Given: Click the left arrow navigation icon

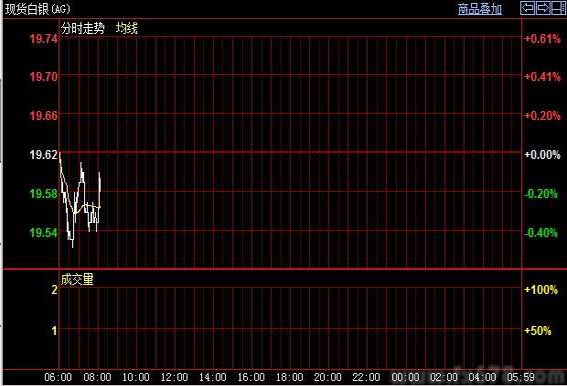Looking at the screenshot, I should [528, 8].
